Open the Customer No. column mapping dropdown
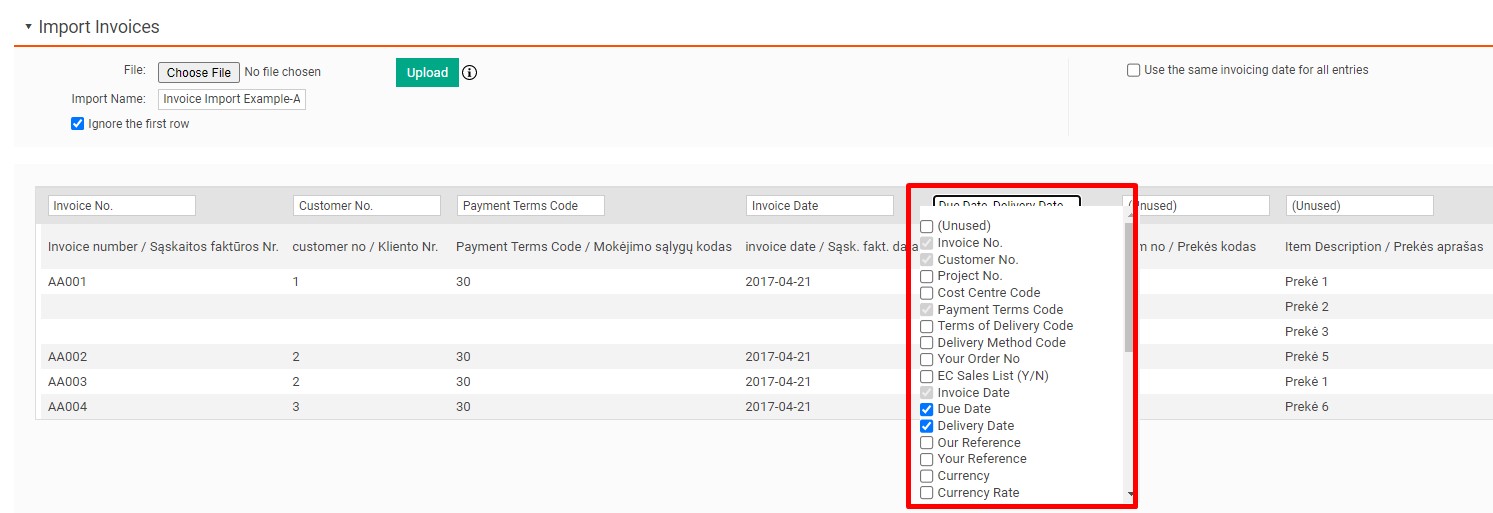Image resolution: width=1493 pixels, height=513 pixels. [x=366, y=205]
